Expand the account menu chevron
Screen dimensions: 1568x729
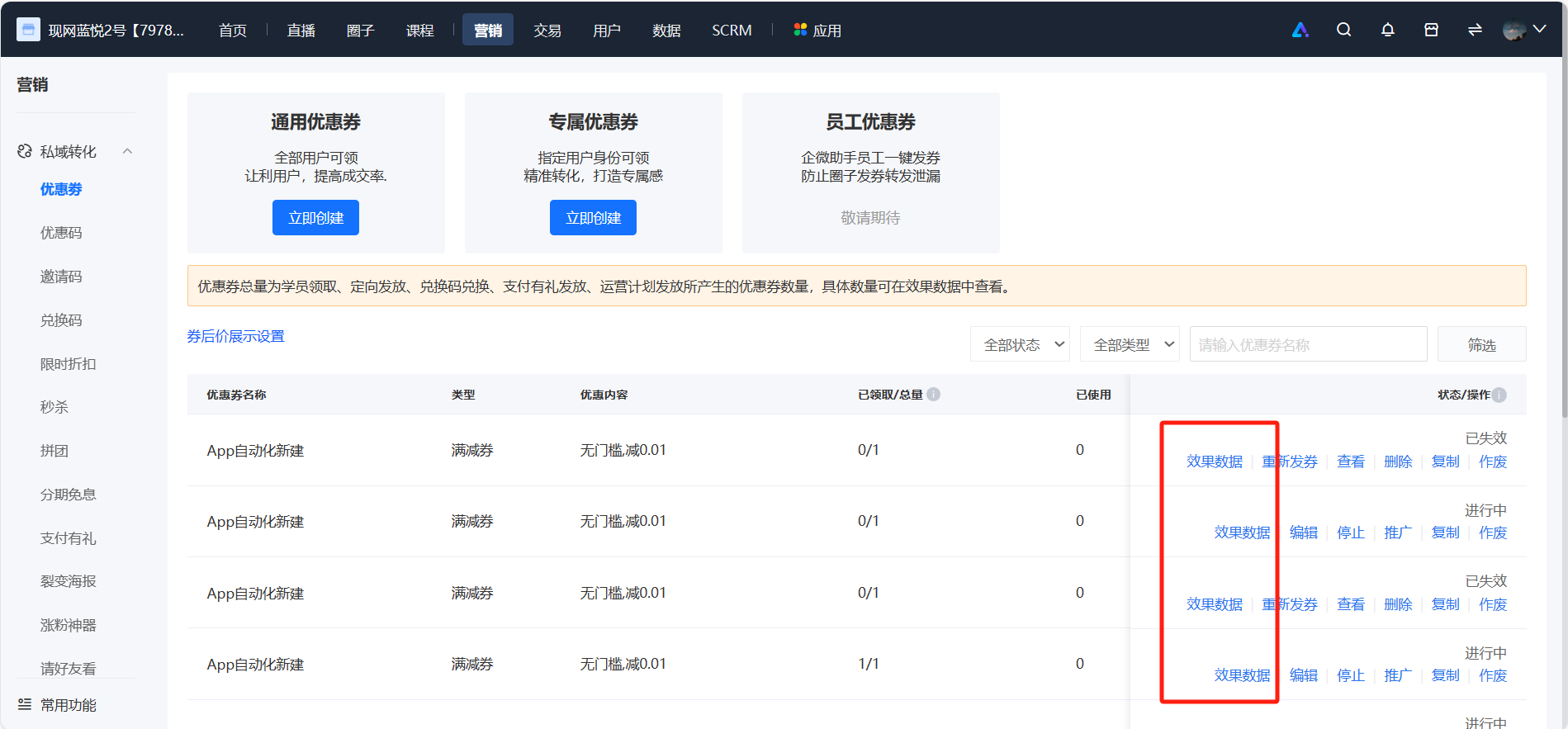point(1540,29)
